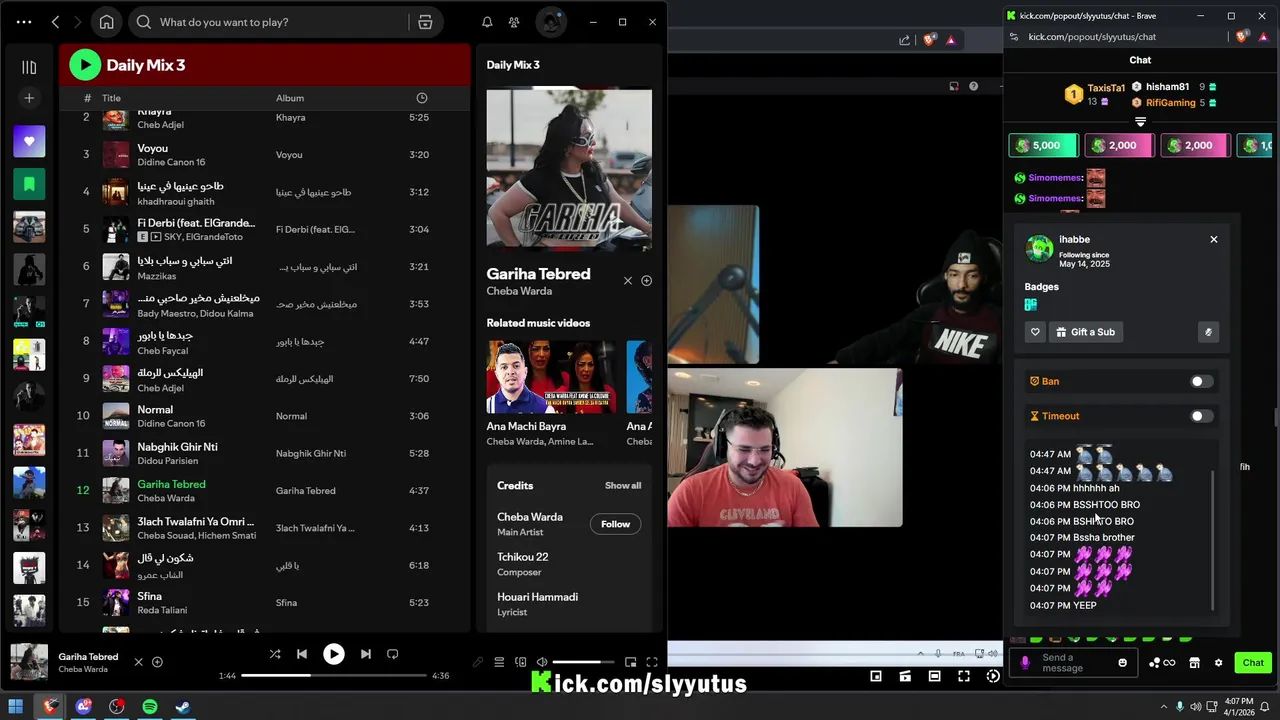Image resolution: width=1280 pixels, height=720 pixels.
Task: Play the Daily Mix 3 green button
Action: click(85, 65)
